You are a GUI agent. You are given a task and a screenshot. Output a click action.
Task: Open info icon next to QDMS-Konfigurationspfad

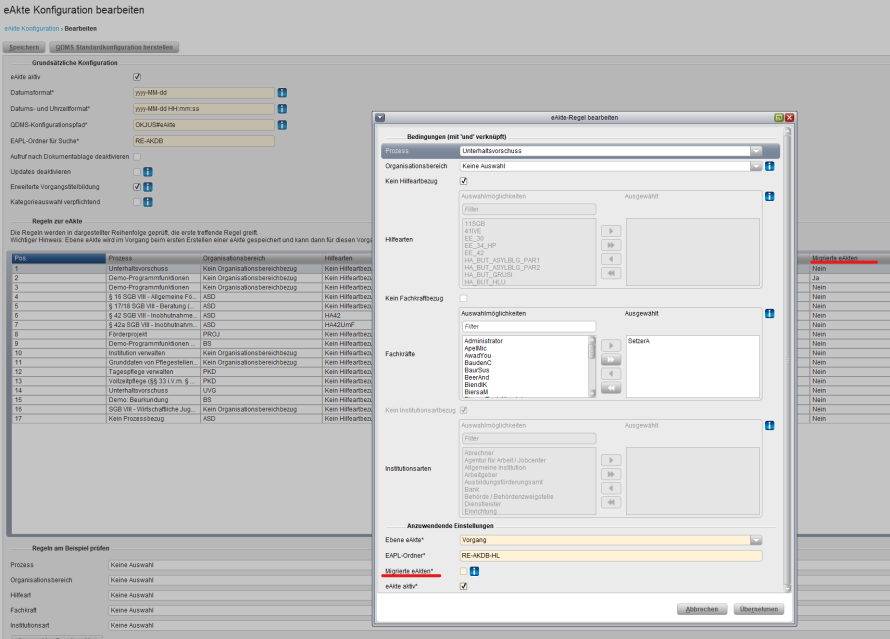tap(282, 125)
